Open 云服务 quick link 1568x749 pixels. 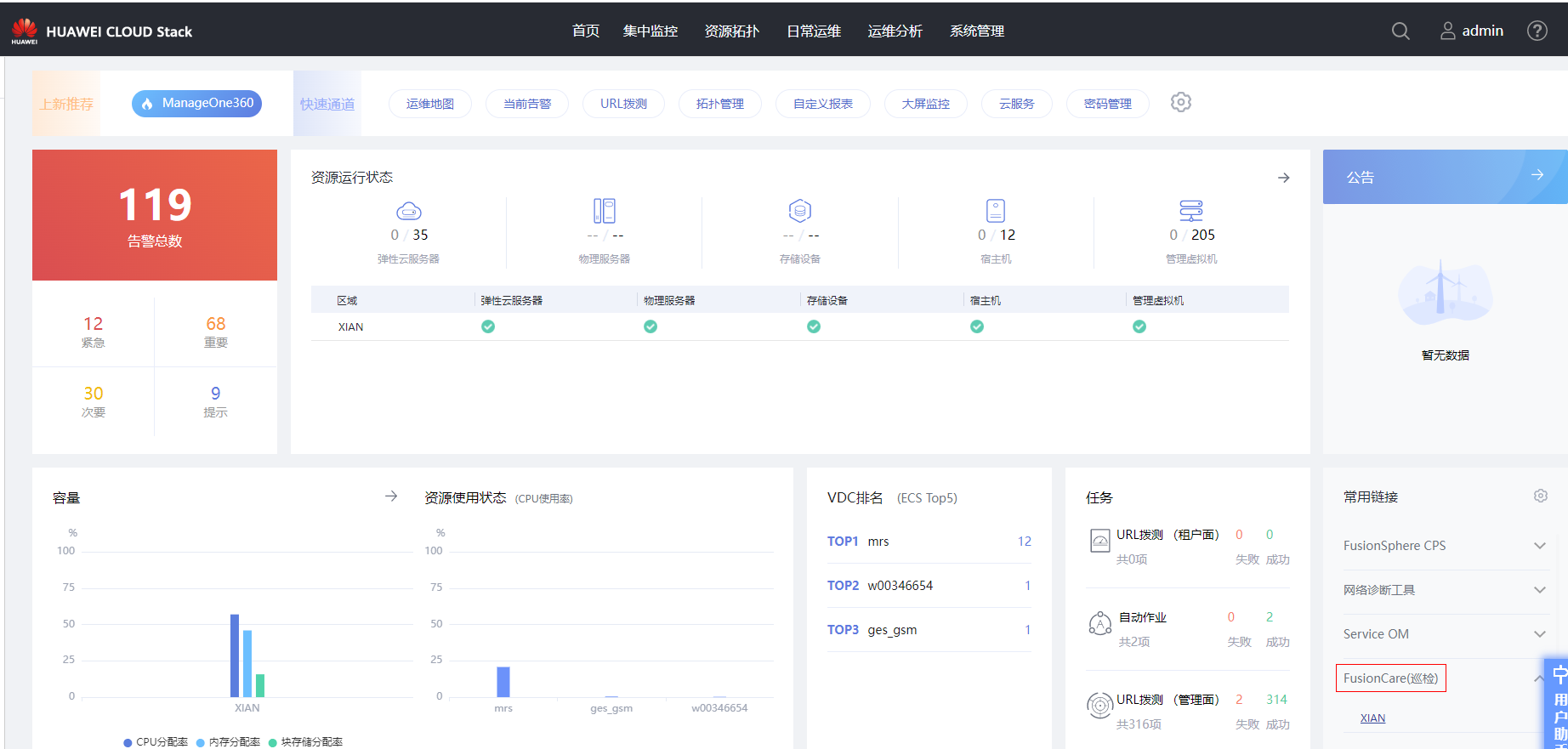click(1017, 104)
